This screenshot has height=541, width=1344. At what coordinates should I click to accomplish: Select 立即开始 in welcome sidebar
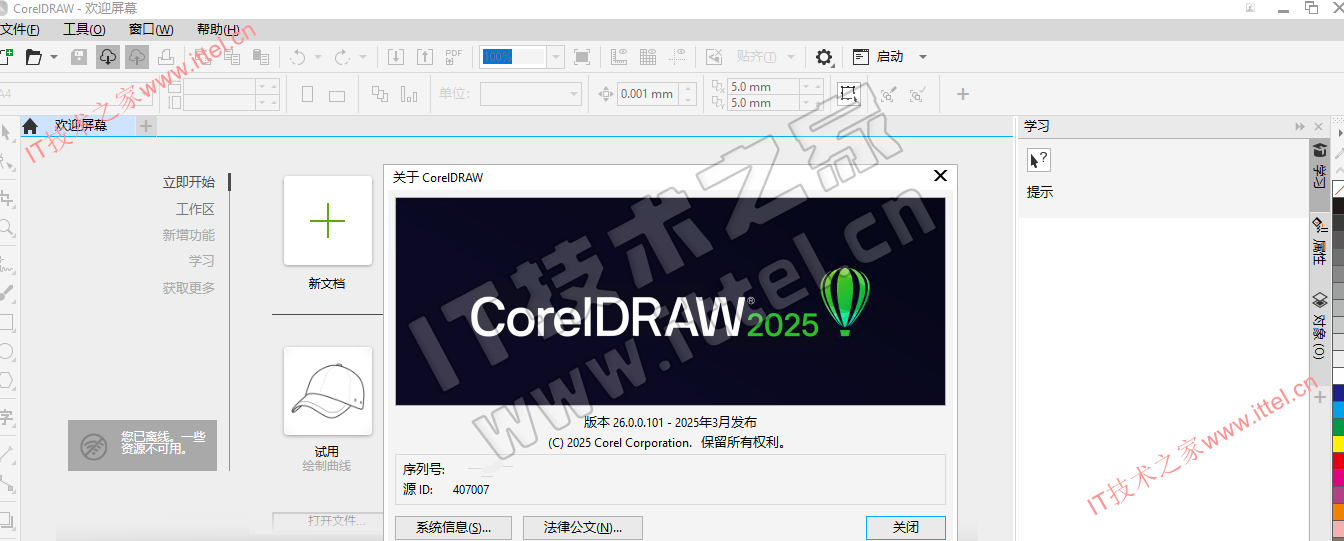click(x=189, y=182)
